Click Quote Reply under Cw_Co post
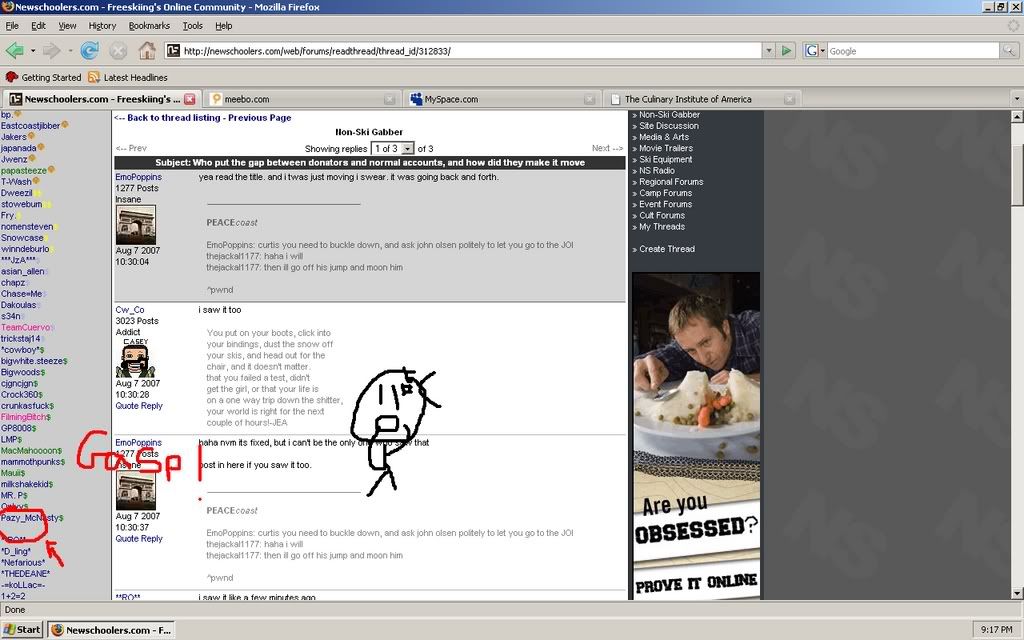Viewport: 1024px width, 640px height. click(x=139, y=406)
